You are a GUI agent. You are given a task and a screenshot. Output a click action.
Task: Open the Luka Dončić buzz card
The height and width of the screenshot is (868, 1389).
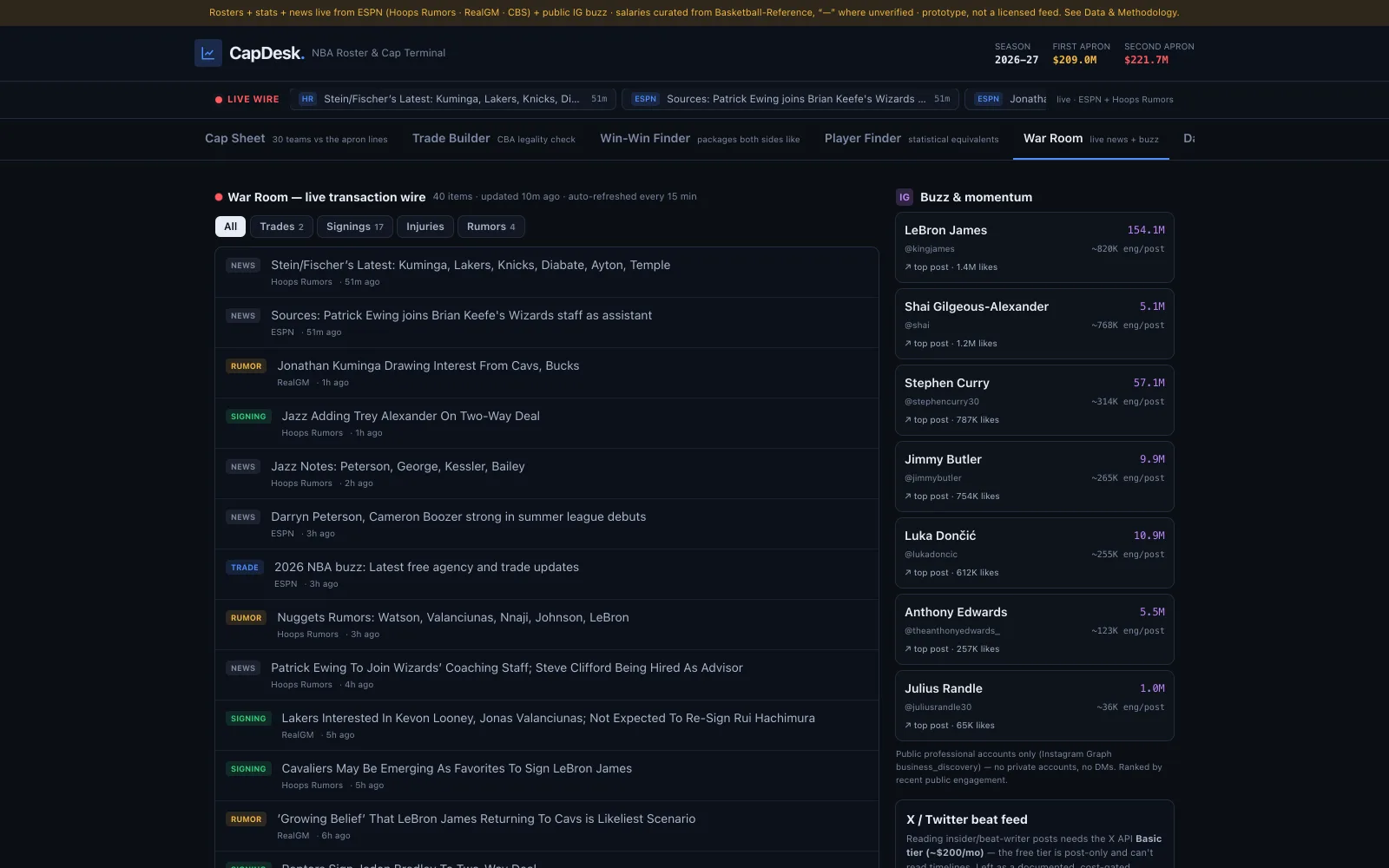[1035, 553]
